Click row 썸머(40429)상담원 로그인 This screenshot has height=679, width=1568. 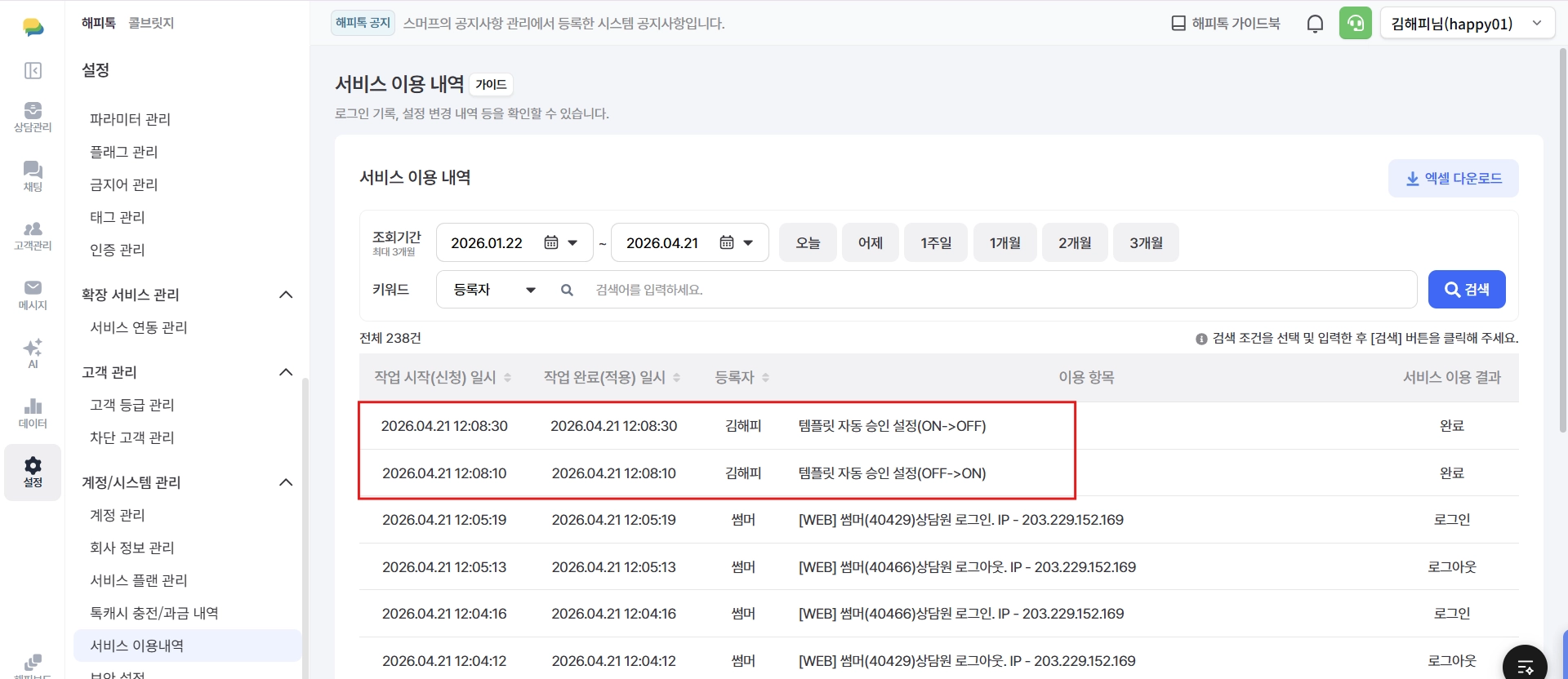(x=938, y=520)
